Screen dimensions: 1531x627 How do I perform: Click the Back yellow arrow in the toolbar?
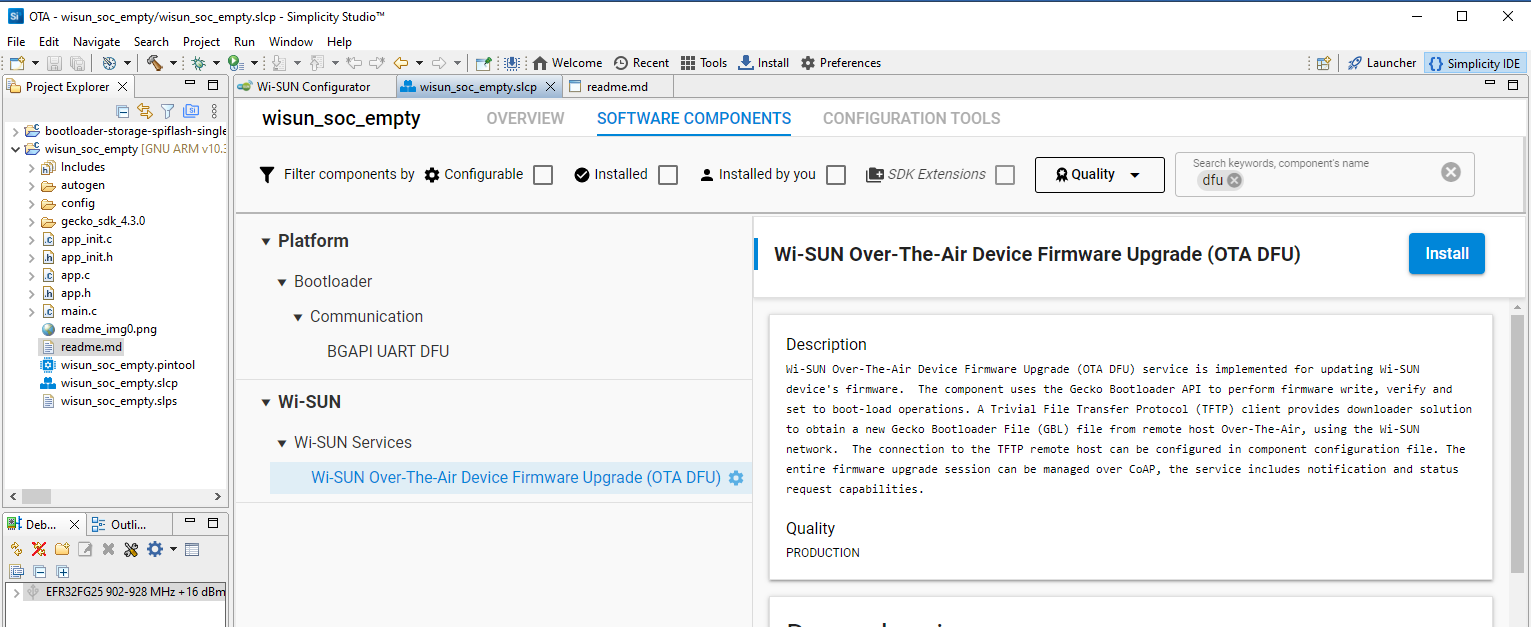pos(401,63)
